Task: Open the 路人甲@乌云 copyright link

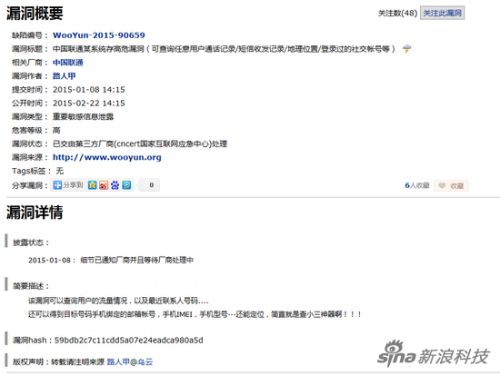Action: point(130,362)
